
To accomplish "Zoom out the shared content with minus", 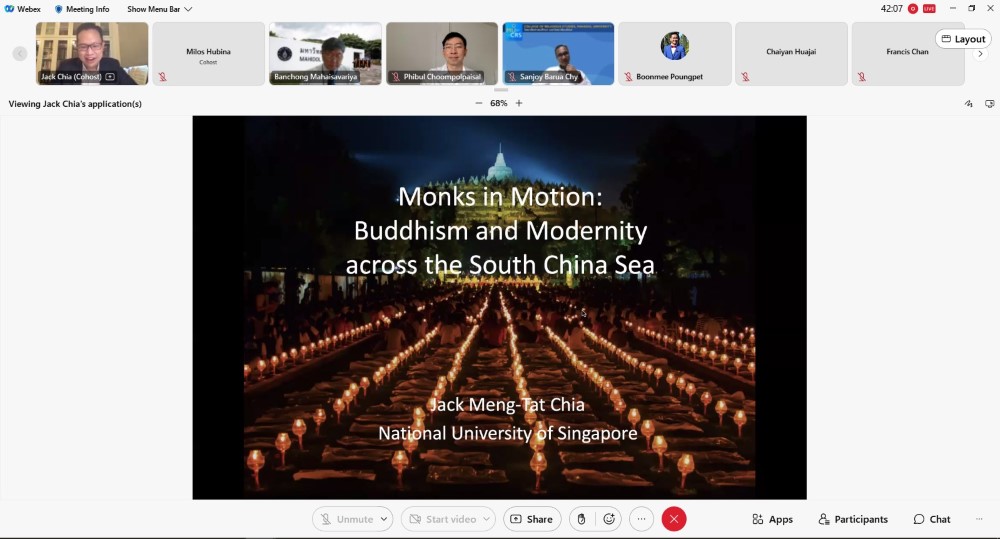I will tap(478, 103).
